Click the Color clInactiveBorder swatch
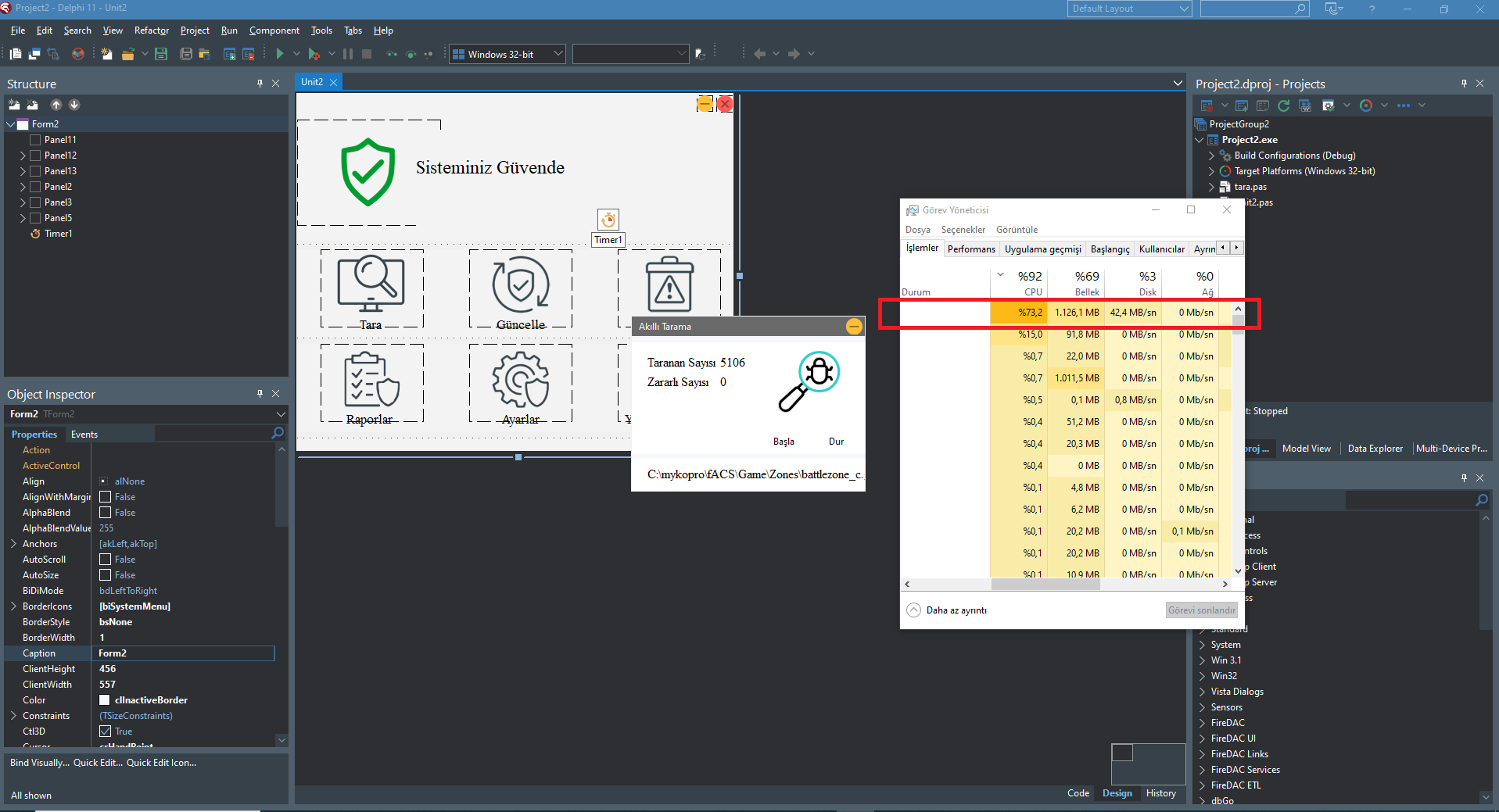This screenshot has height=812, width=1499. [105, 700]
